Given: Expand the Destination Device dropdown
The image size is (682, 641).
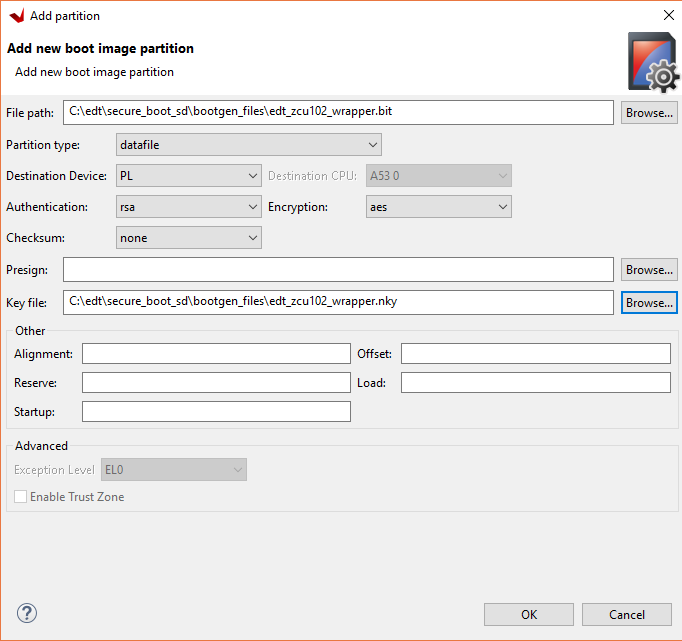Looking at the screenshot, I should pos(189,176).
